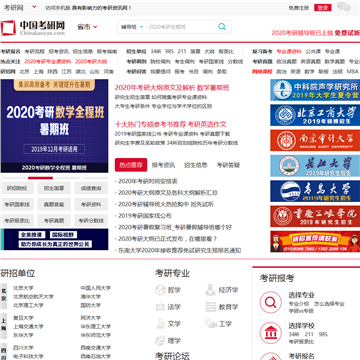Viewport: 360px width, 360px height.
Task: Open the 中科院声学研究所 banner
Action: [315, 90]
